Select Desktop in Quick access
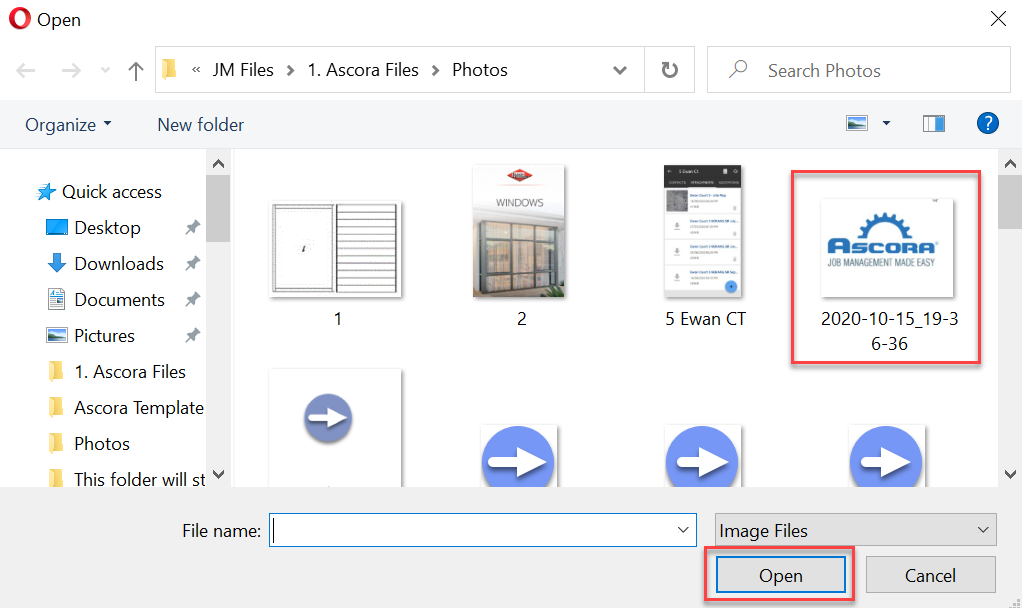1022x608 pixels. coord(107,228)
